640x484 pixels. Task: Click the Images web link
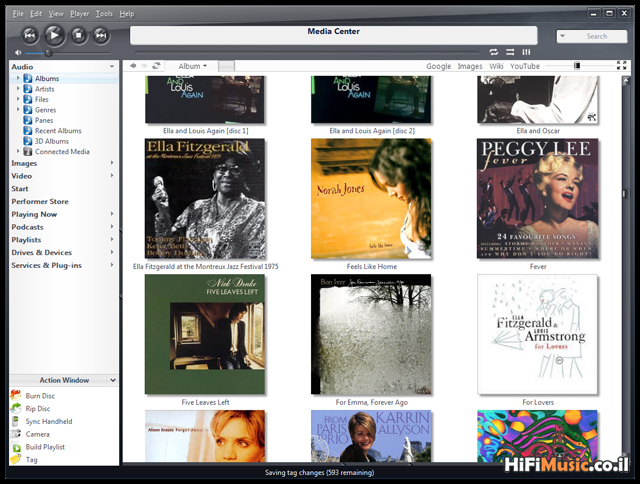coord(470,66)
